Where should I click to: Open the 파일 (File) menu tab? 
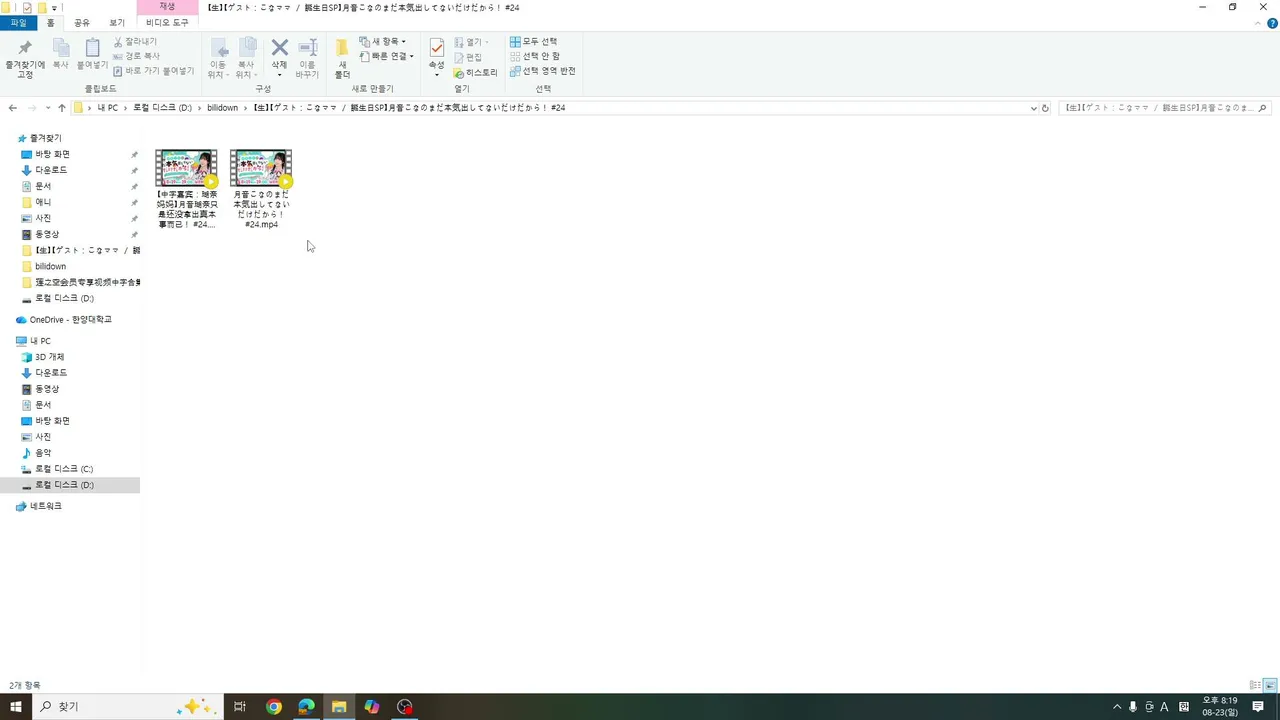coord(19,22)
